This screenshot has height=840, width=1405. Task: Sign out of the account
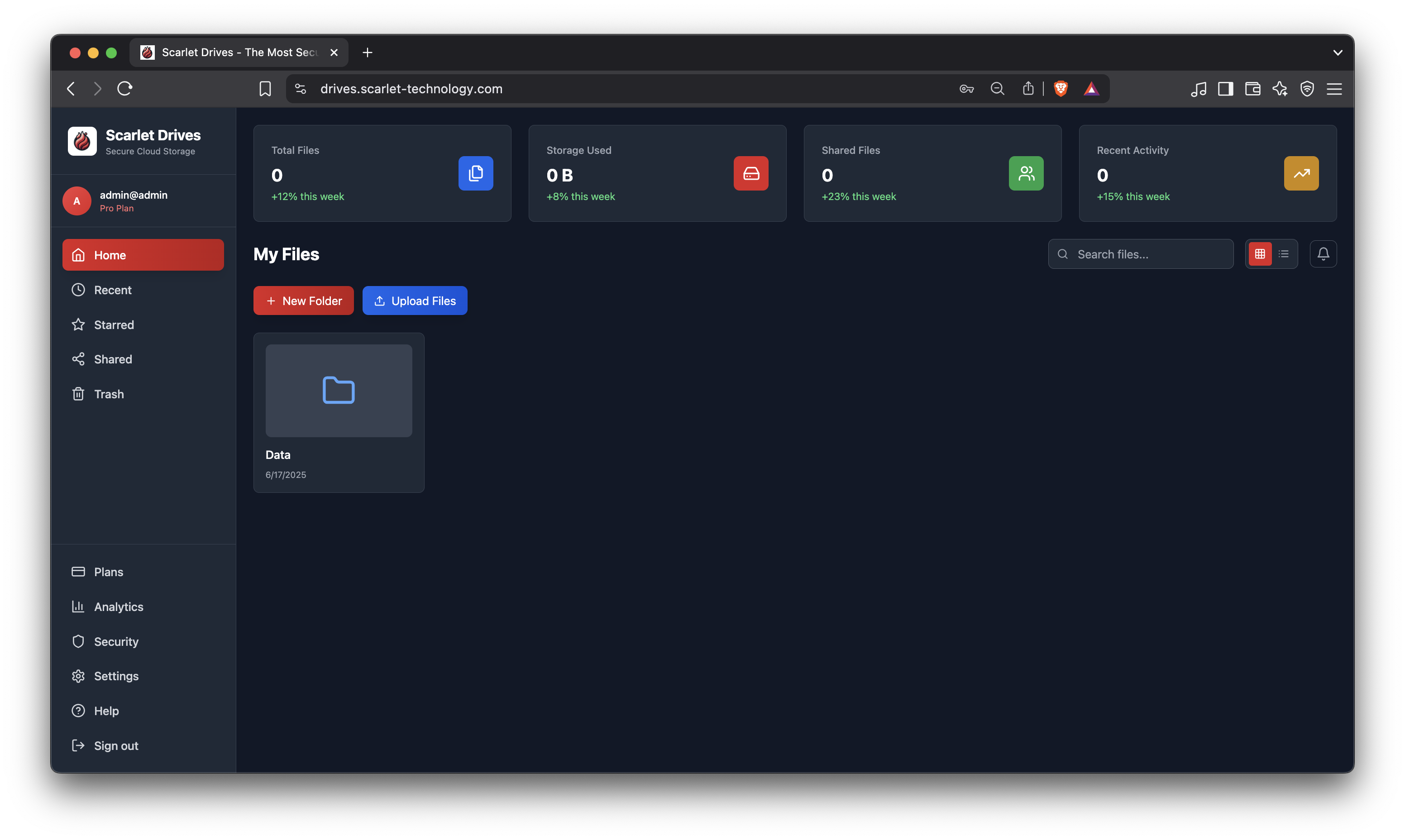pos(143,745)
